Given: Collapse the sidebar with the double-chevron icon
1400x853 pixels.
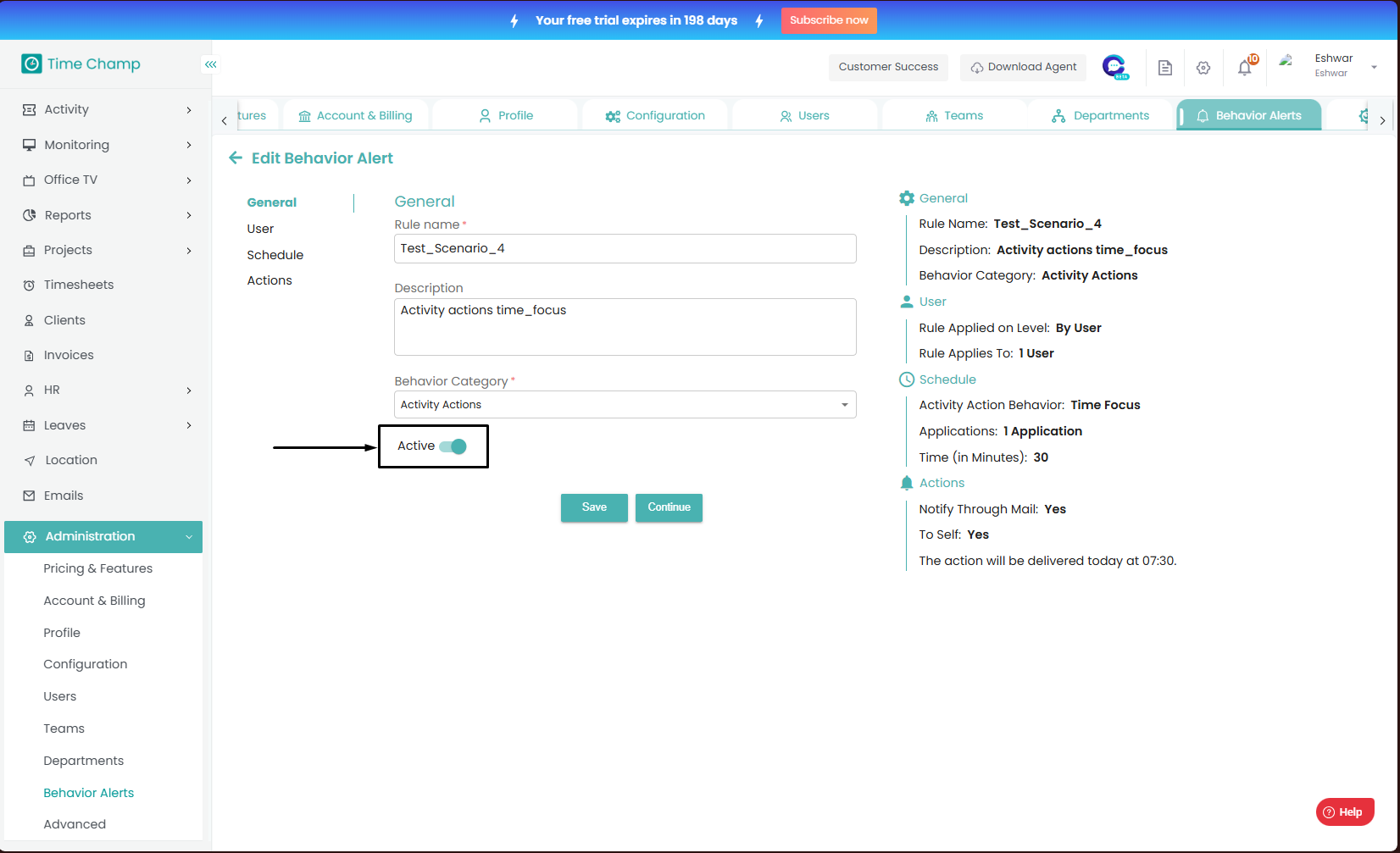Looking at the screenshot, I should tap(210, 64).
